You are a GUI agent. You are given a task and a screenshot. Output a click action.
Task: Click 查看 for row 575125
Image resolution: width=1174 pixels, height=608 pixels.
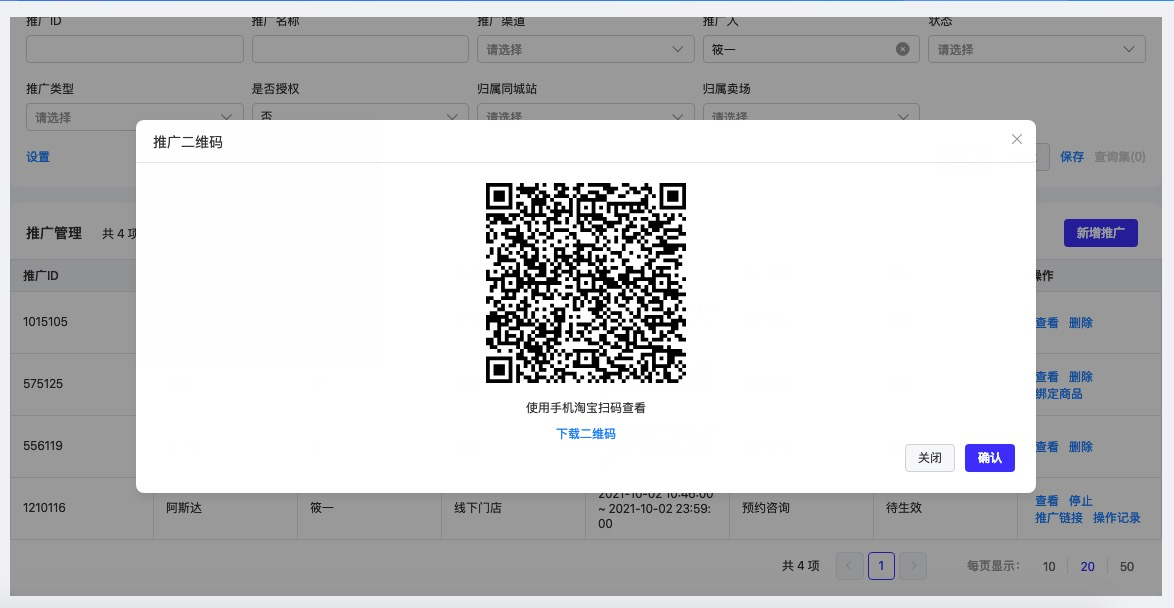point(1047,377)
